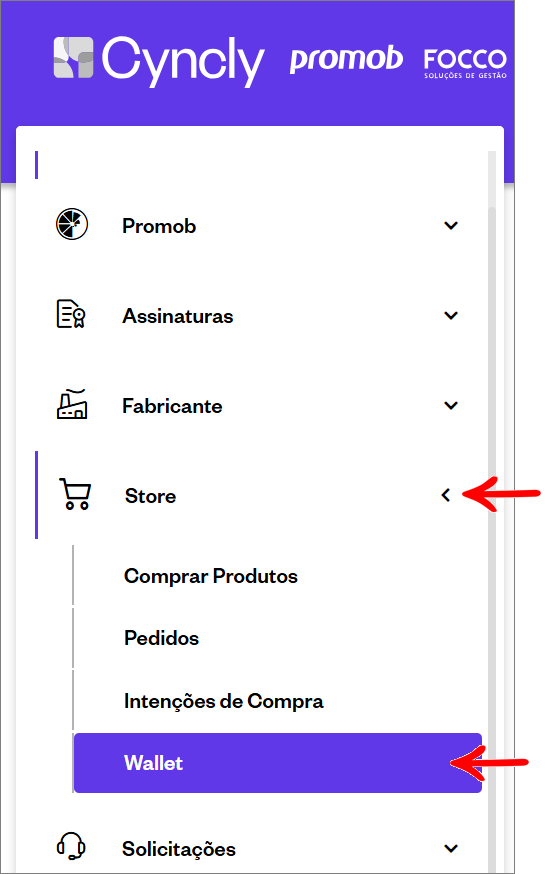Click the Store menu label
The height and width of the screenshot is (874, 545).
click(x=150, y=496)
